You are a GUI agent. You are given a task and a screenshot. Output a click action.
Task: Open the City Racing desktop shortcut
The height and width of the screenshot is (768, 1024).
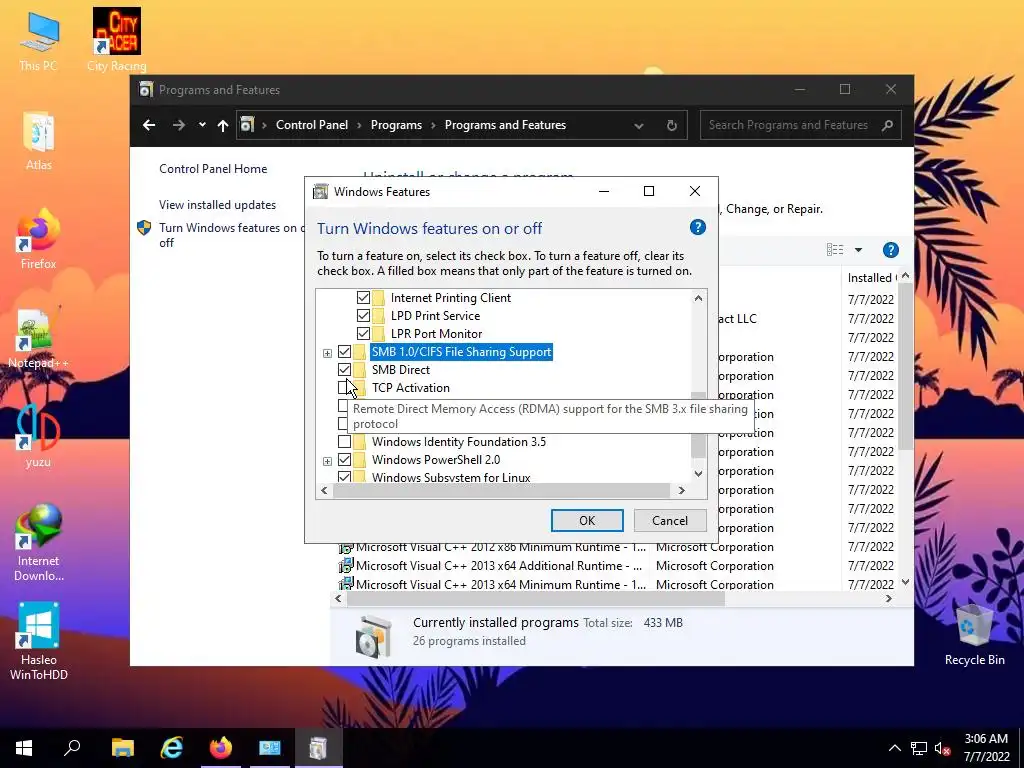click(116, 40)
